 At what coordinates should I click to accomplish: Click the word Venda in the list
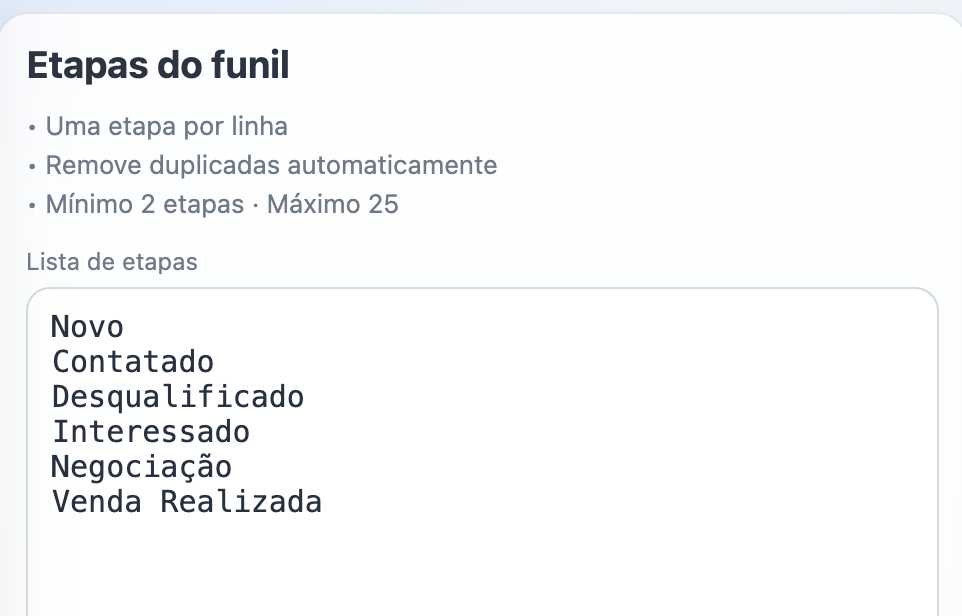point(97,502)
